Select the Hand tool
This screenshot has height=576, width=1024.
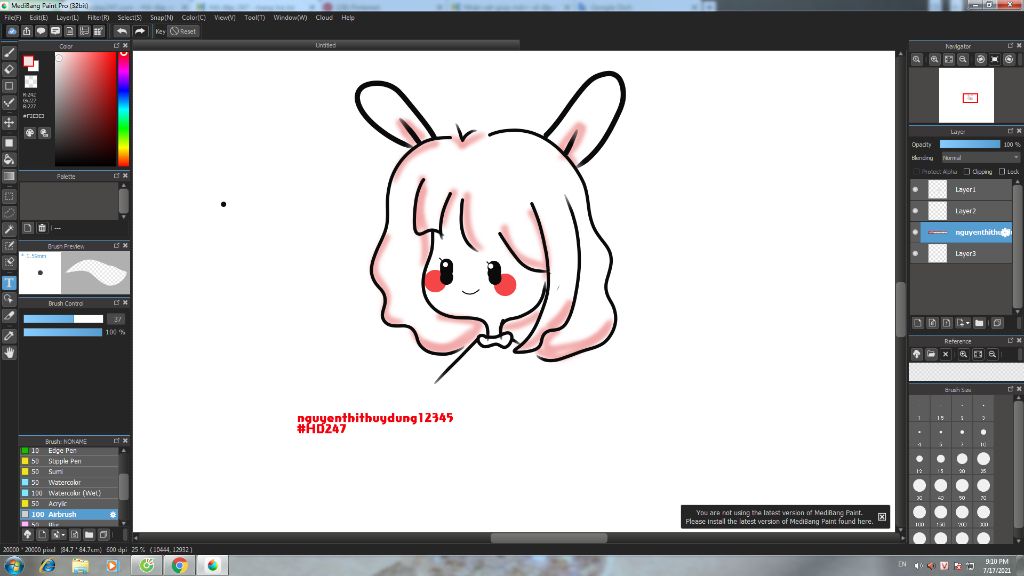click(9, 353)
